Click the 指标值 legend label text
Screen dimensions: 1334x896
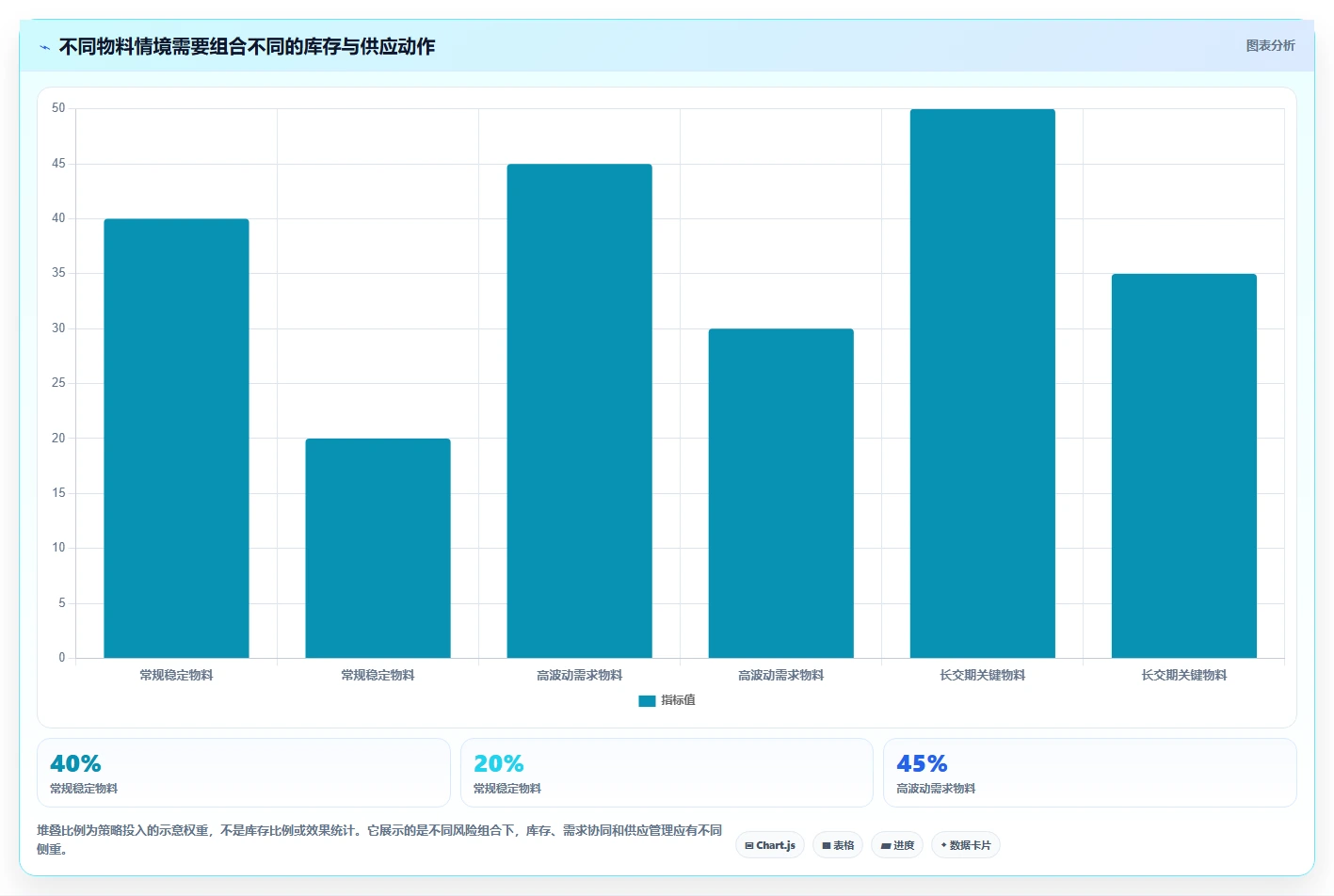tap(678, 700)
